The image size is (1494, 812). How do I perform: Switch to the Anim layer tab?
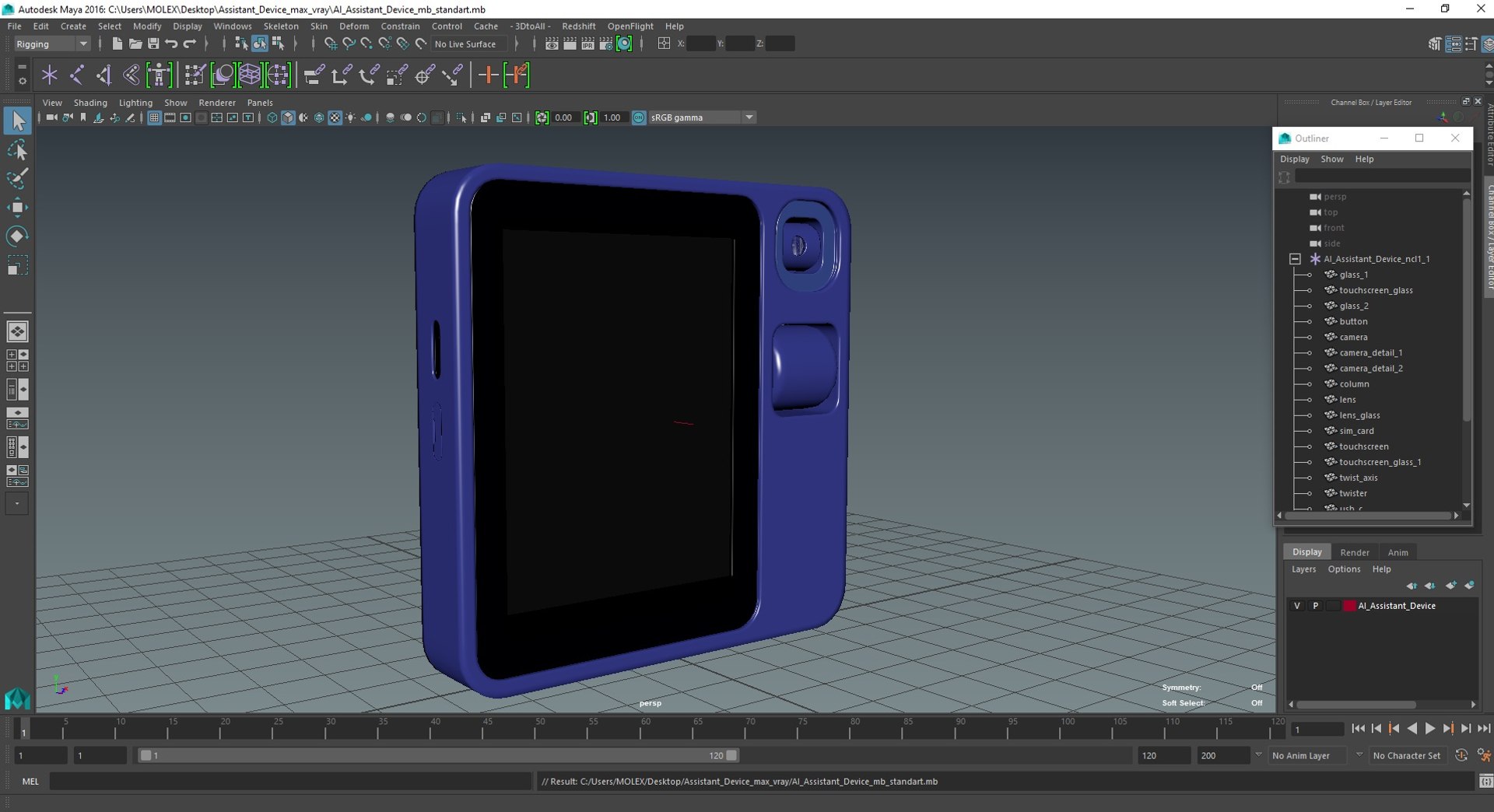tap(1398, 552)
